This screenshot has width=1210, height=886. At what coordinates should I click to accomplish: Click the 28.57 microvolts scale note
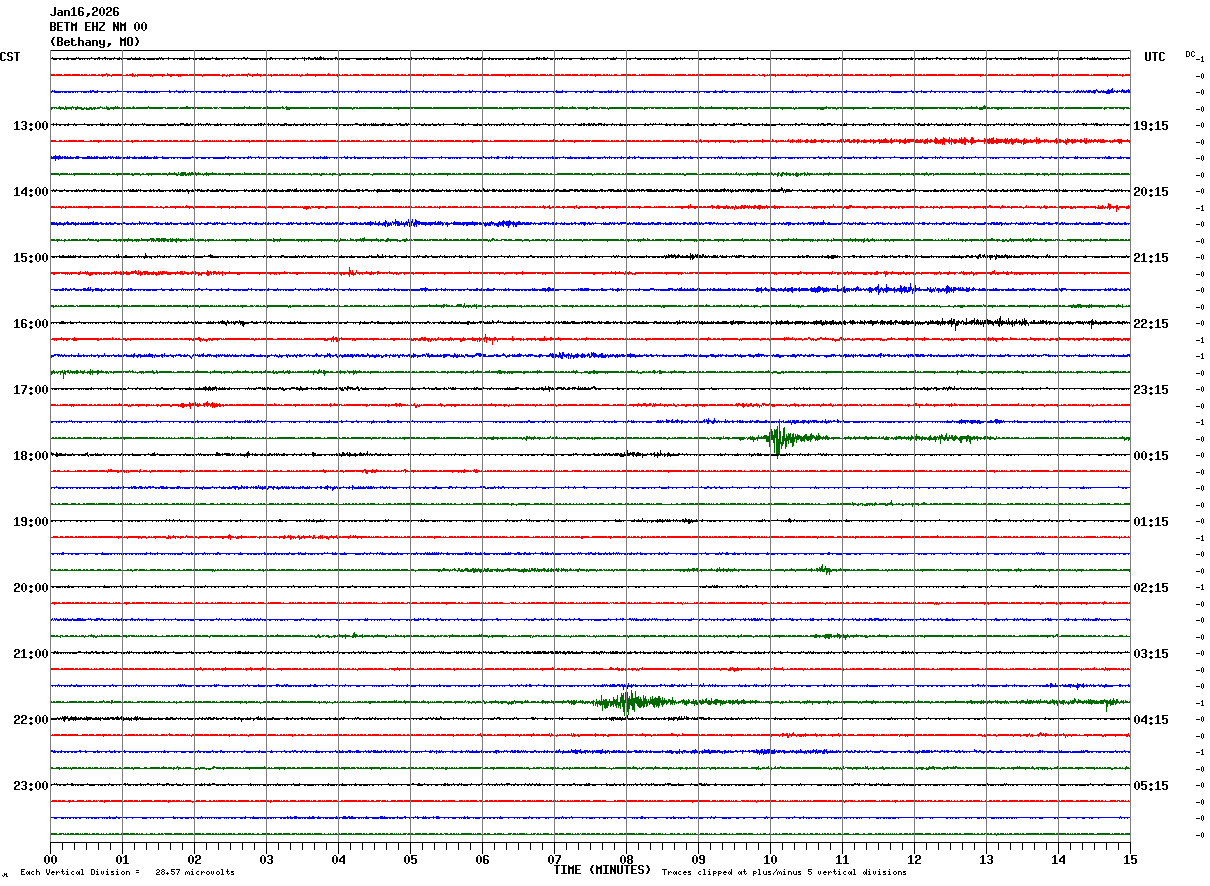(195, 873)
